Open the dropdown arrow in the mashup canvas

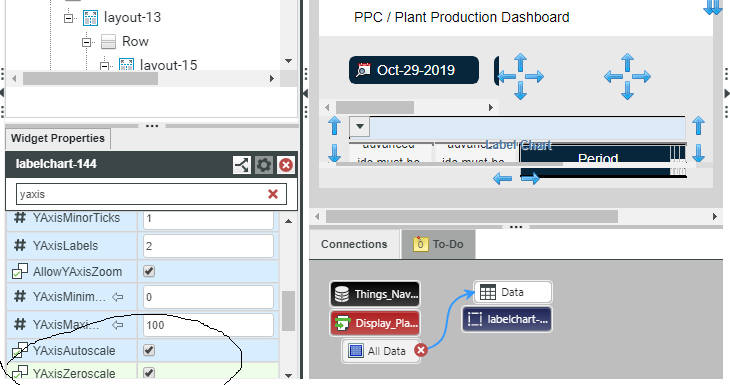359,126
